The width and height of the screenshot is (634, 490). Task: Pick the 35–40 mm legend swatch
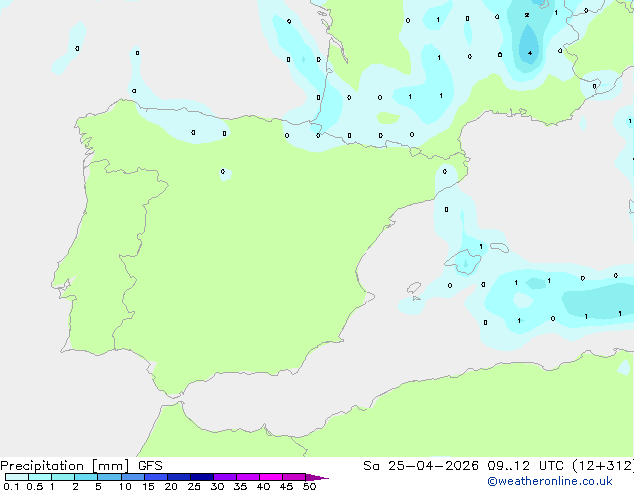coord(247,477)
